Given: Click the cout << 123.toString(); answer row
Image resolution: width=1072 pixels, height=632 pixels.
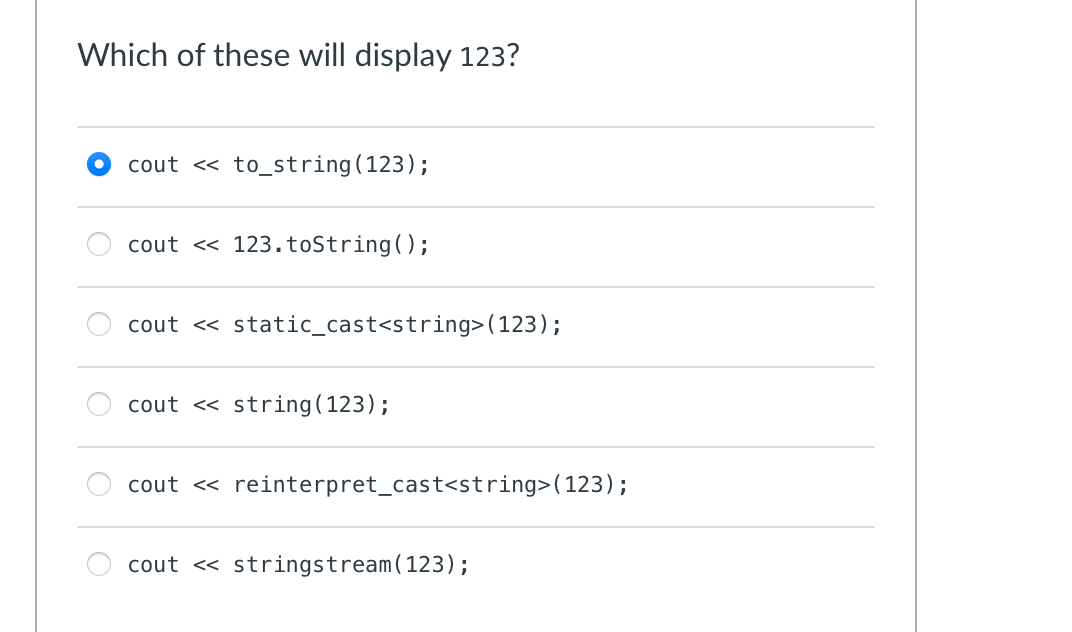Looking at the screenshot, I should (x=278, y=244).
